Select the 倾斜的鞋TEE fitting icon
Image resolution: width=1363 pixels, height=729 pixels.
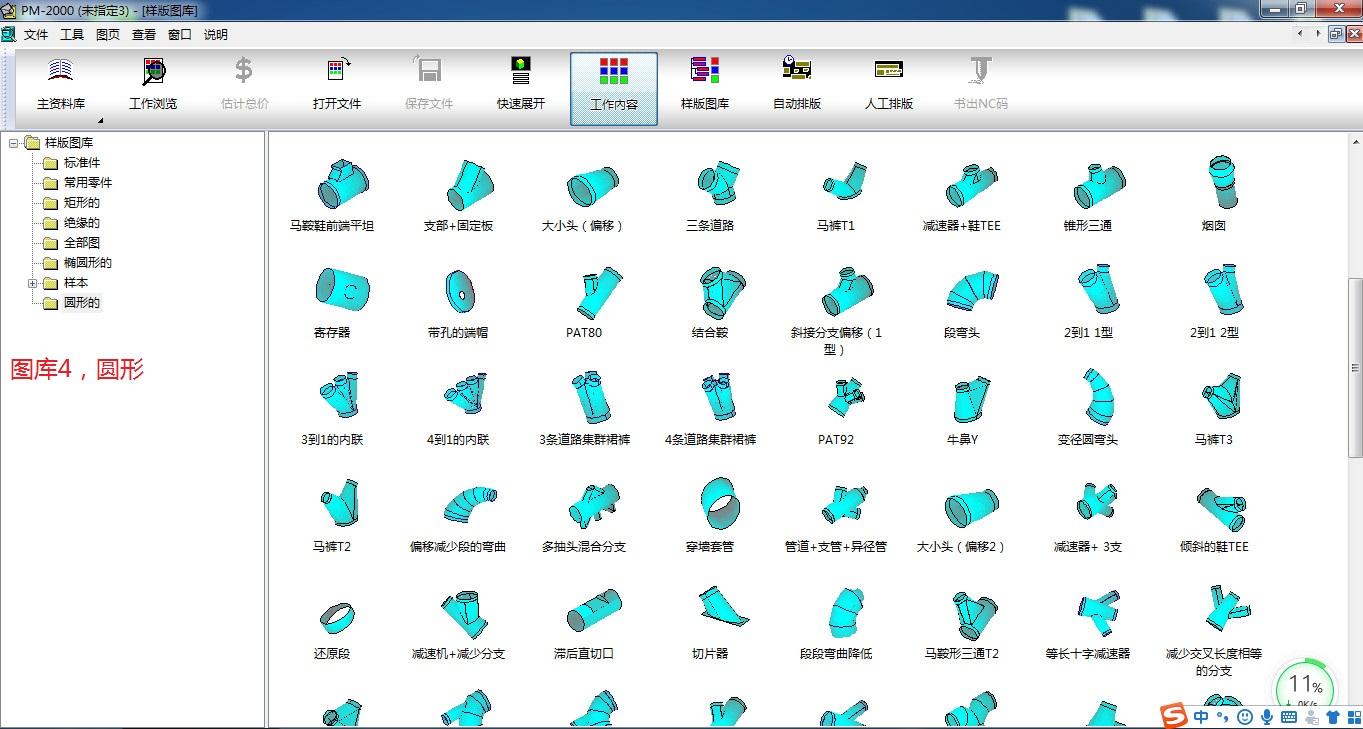[1222, 508]
